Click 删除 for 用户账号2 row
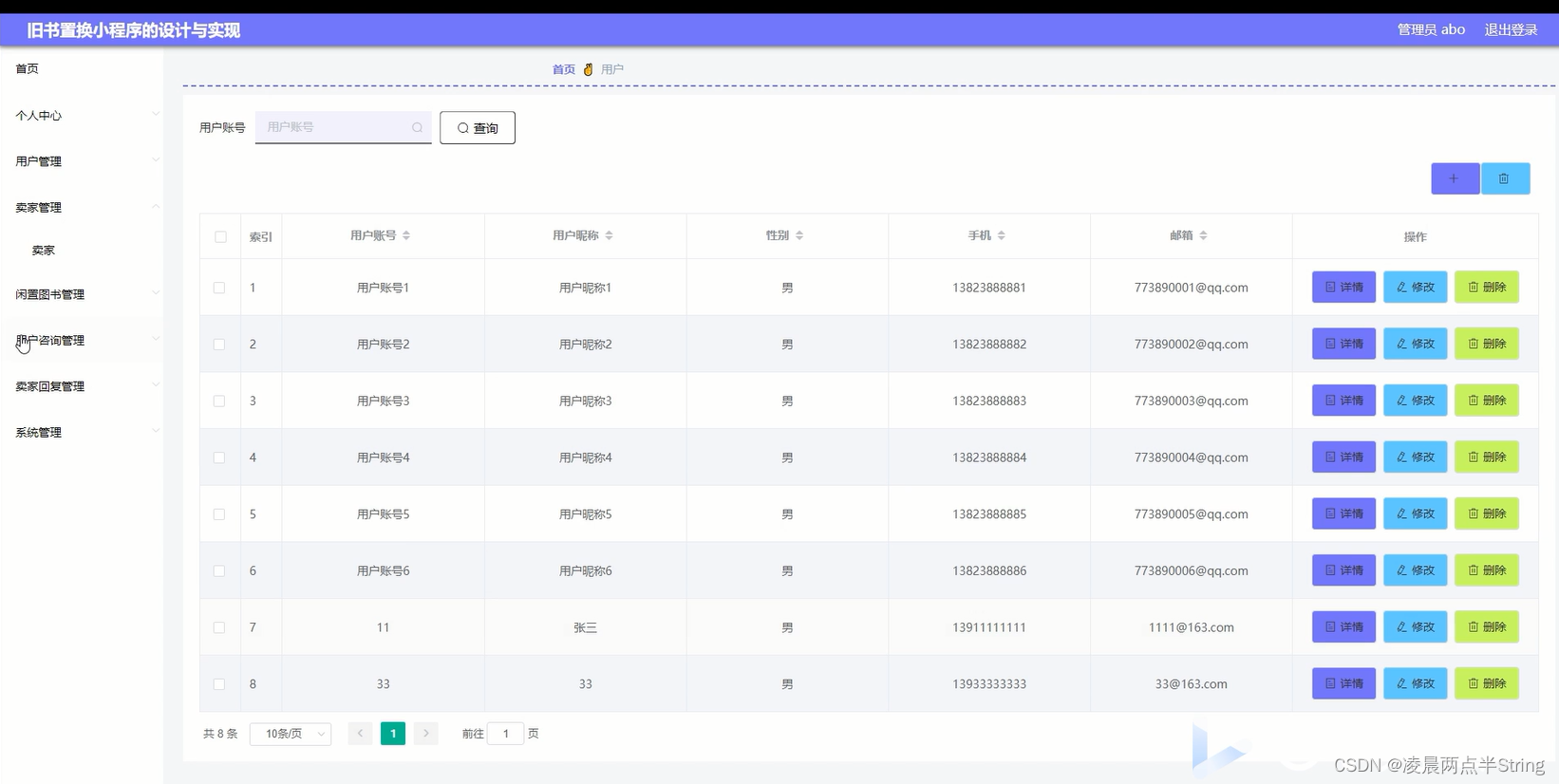The width and height of the screenshot is (1559, 784). pos(1487,344)
